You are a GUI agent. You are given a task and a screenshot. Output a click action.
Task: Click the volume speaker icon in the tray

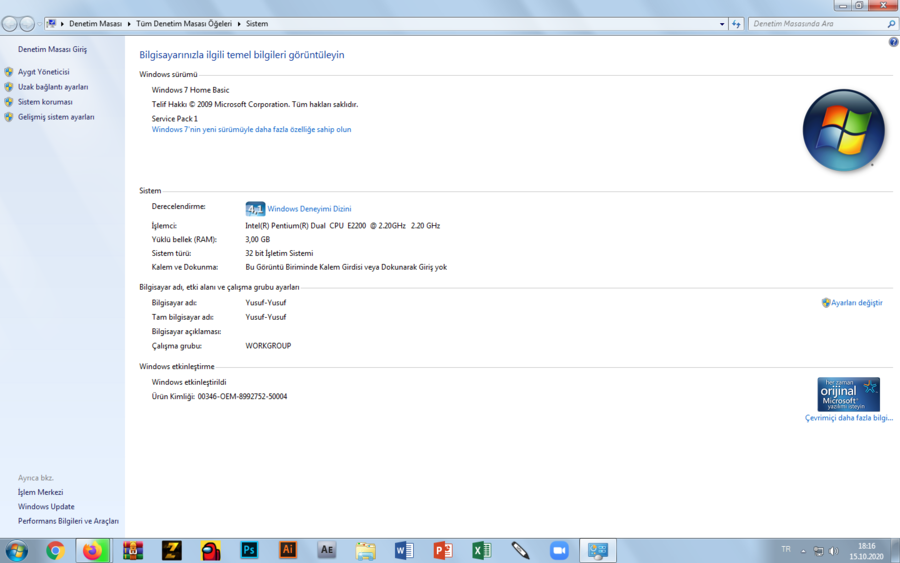[x=833, y=551]
